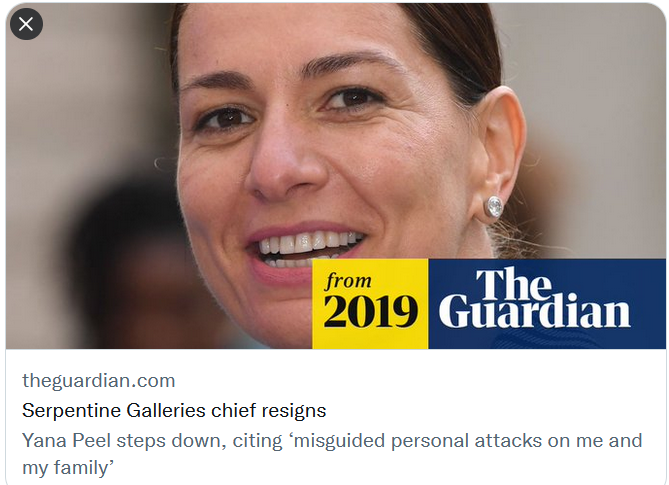Dismiss the link preview with the X icon
Screen dimensions: 669x485
(26, 24)
